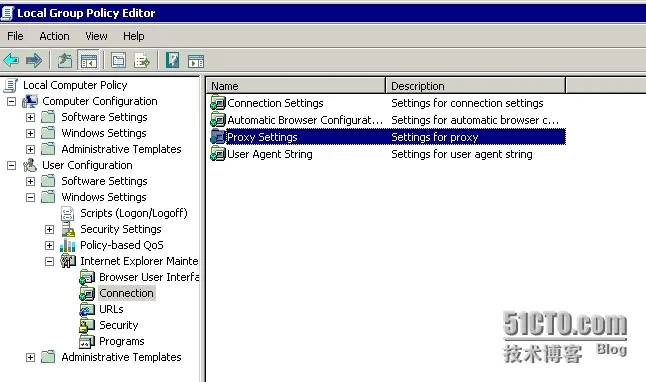Click the User Agent String item icon

[218, 154]
